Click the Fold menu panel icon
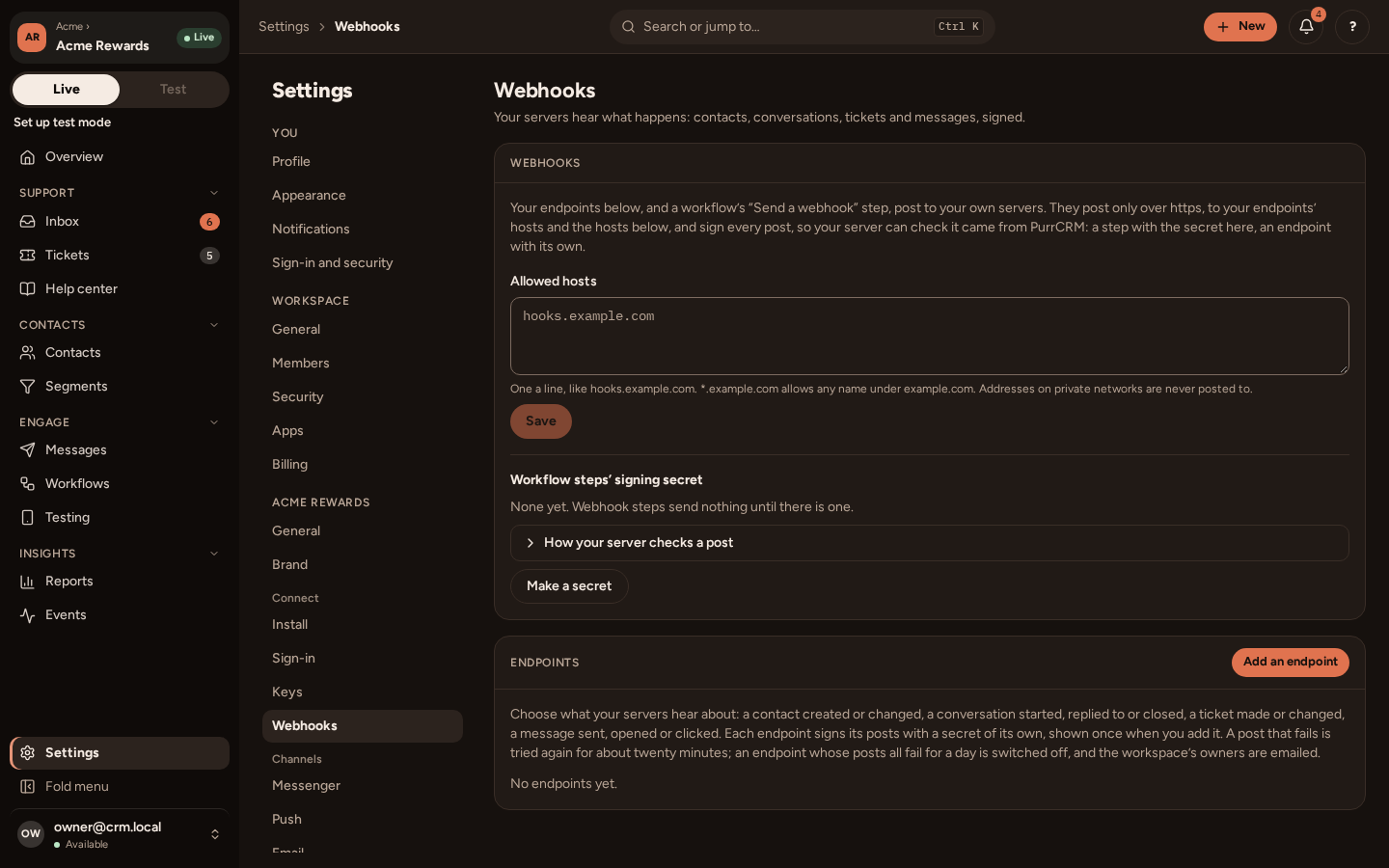Screen dimensions: 1389x868 28,787
